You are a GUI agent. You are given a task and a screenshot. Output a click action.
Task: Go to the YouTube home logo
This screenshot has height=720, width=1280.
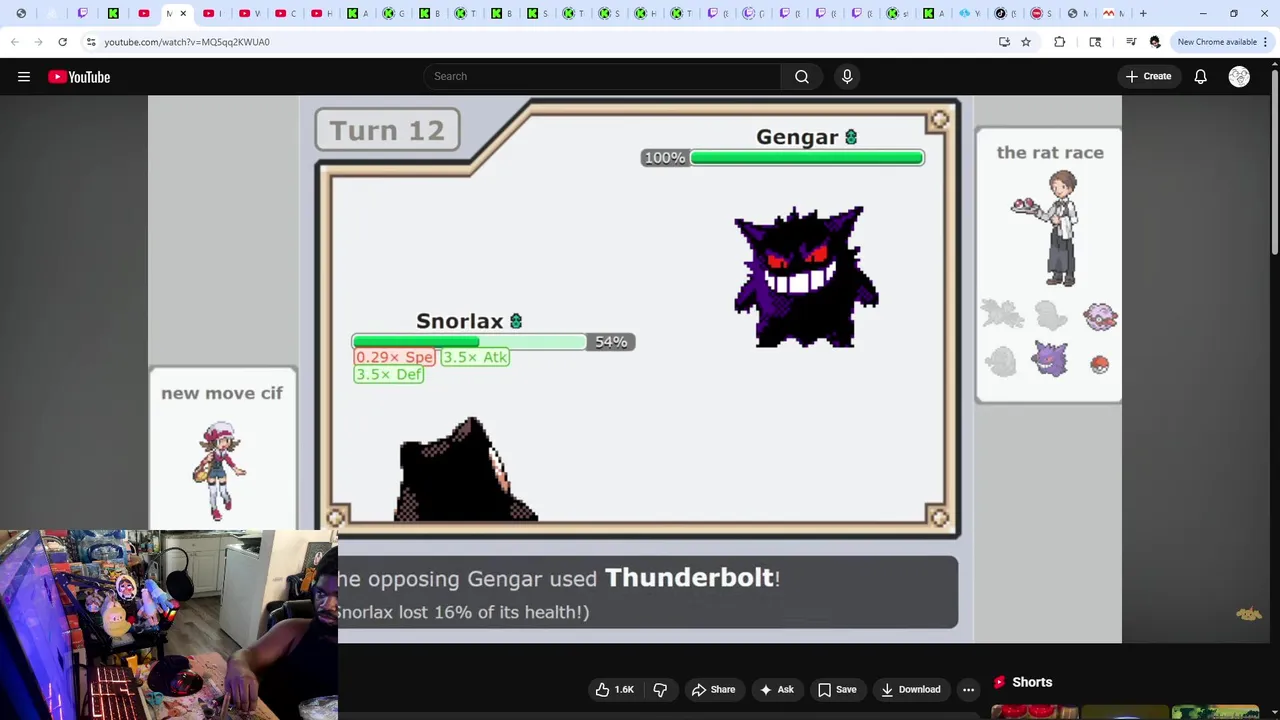(x=79, y=77)
